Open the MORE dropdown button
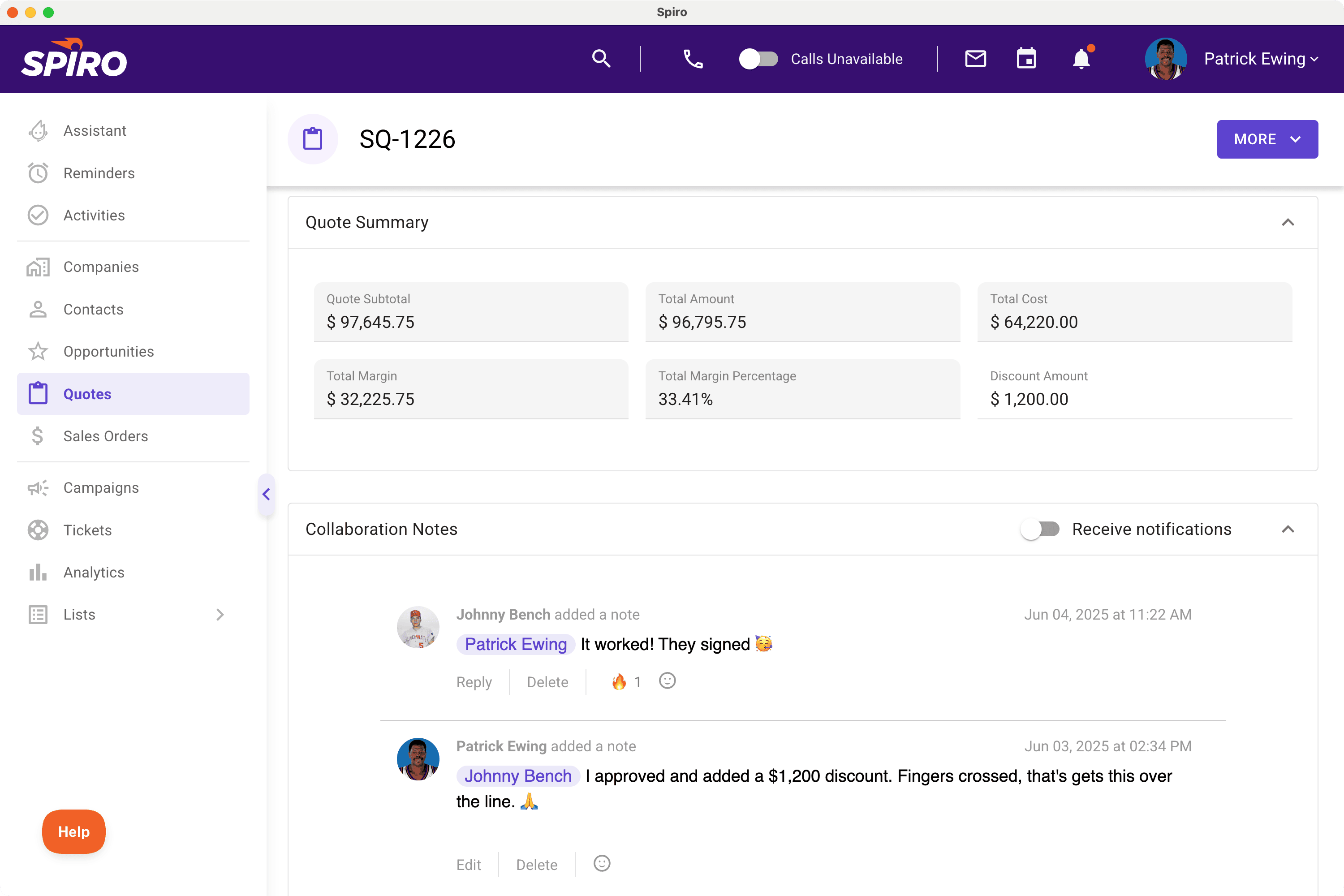Viewport: 1344px width, 896px height. click(x=1267, y=139)
